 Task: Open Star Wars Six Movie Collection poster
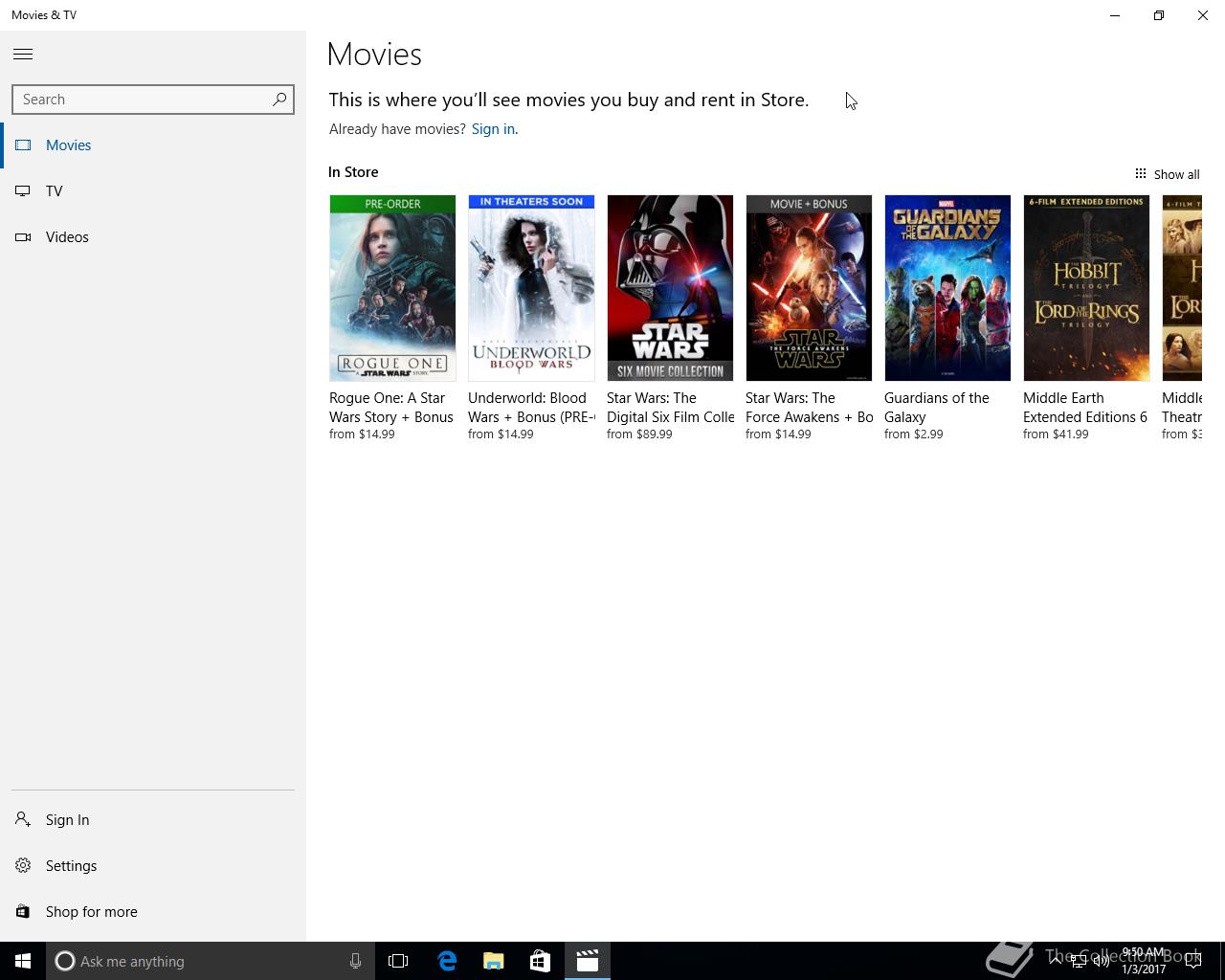pyautogui.click(x=670, y=288)
